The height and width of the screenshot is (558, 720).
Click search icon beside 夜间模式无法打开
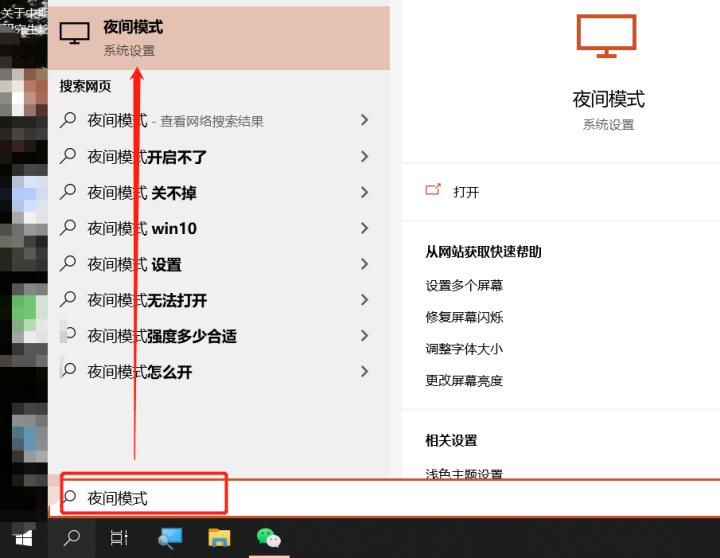click(68, 299)
